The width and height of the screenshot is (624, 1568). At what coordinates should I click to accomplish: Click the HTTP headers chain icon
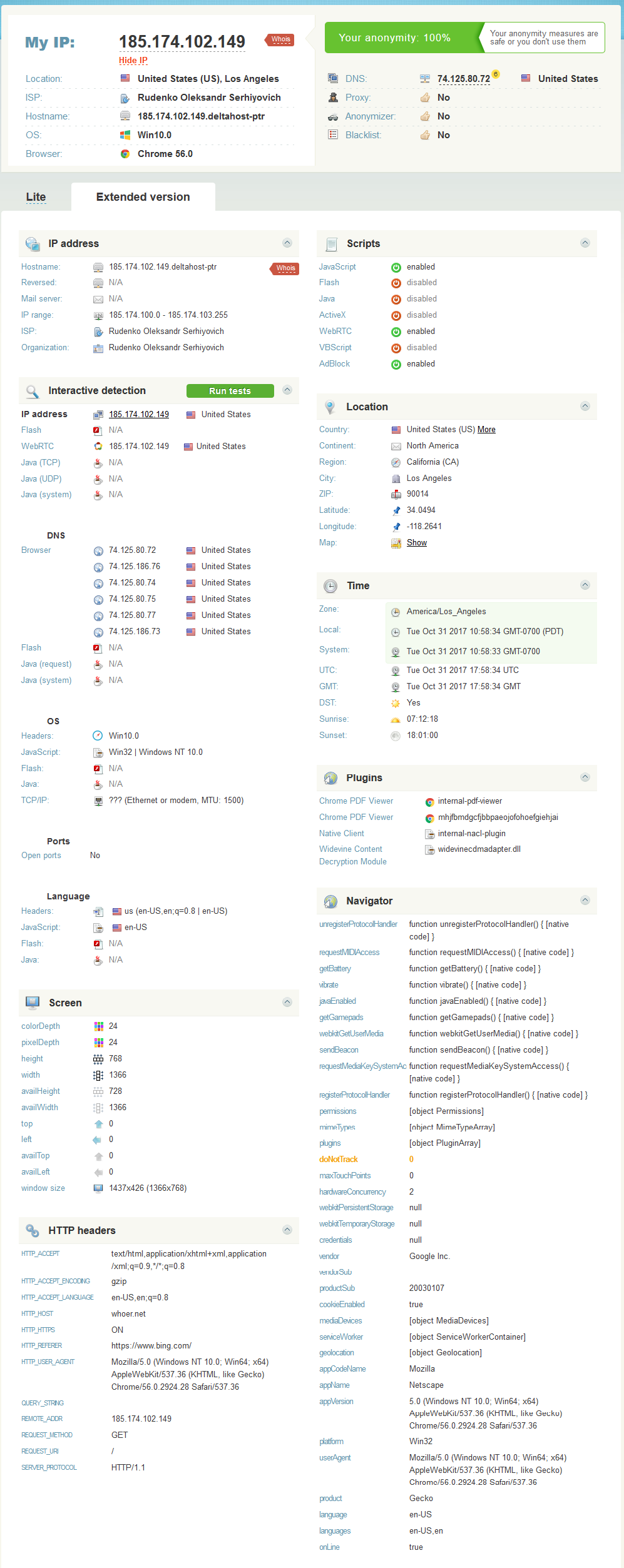point(33,1230)
